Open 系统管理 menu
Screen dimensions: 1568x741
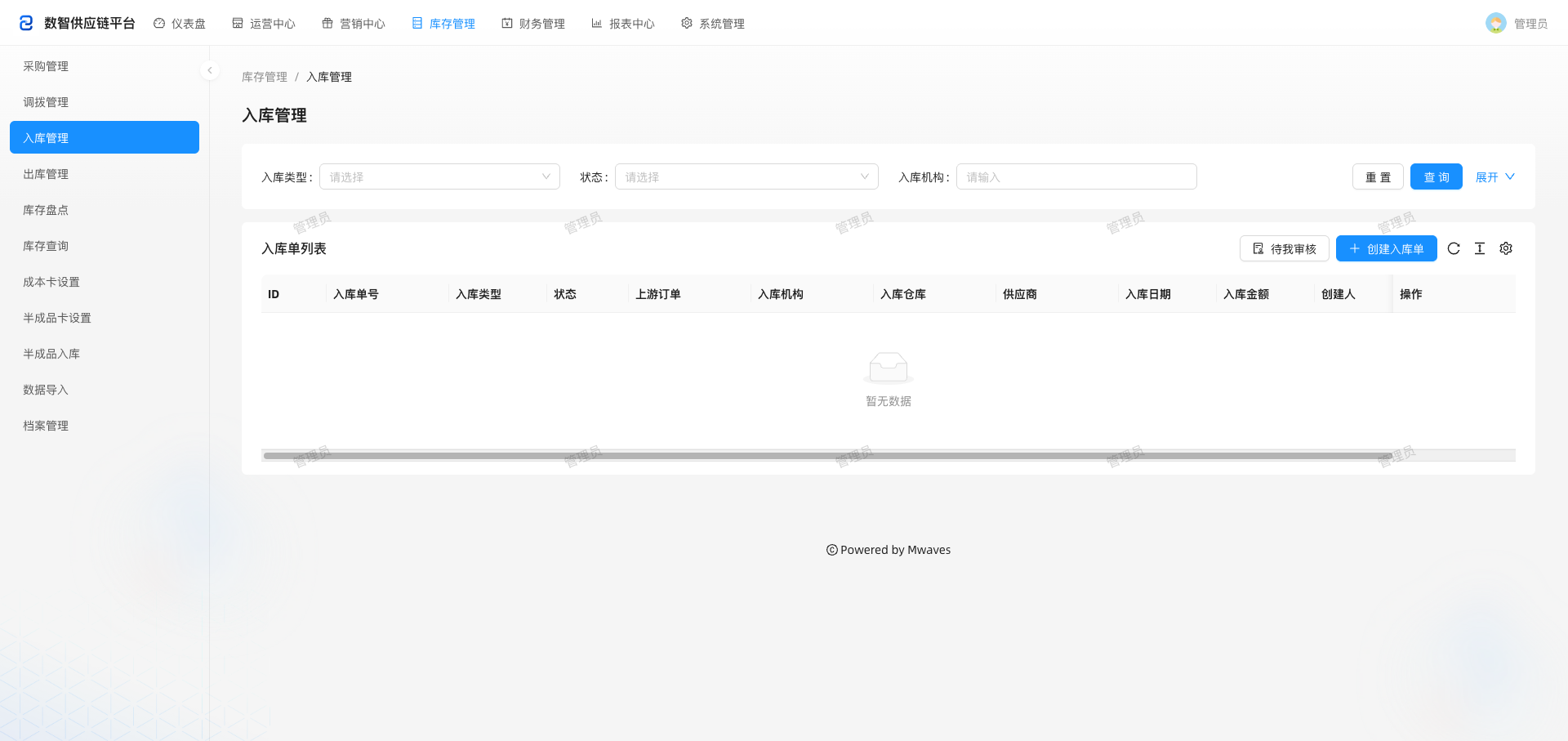point(713,24)
